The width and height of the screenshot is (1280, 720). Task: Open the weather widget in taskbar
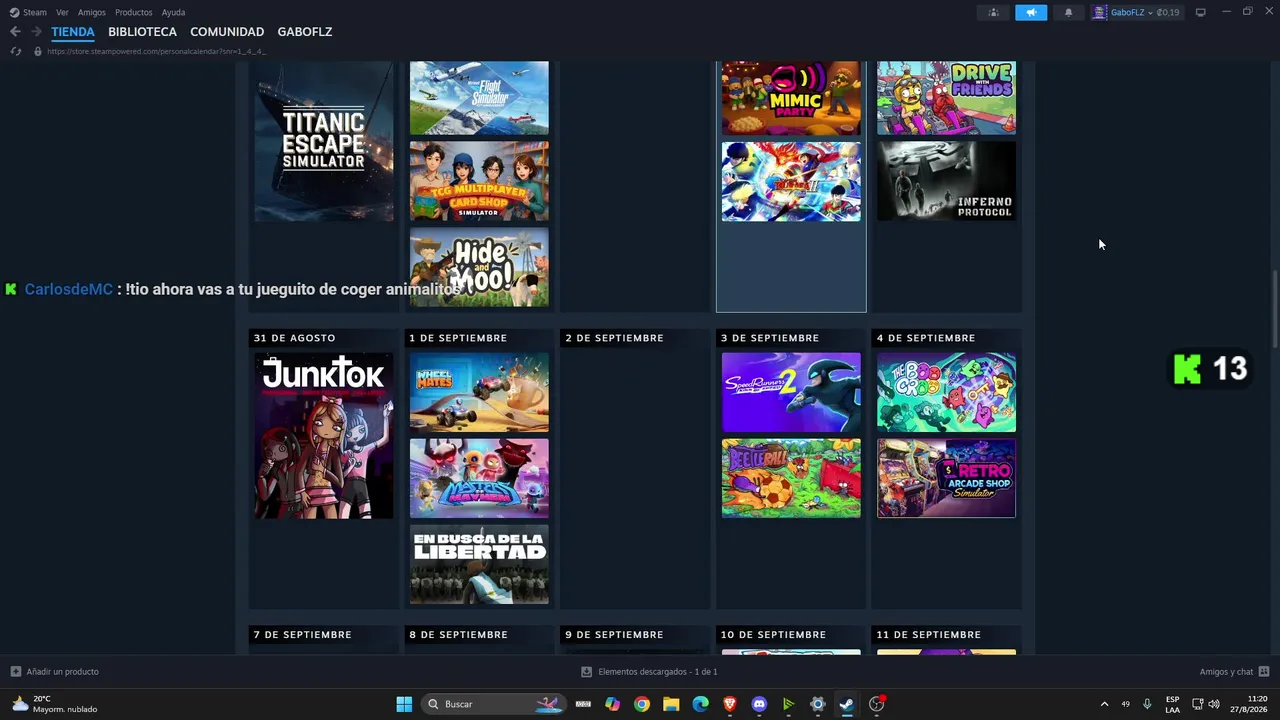click(x=56, y=704)
